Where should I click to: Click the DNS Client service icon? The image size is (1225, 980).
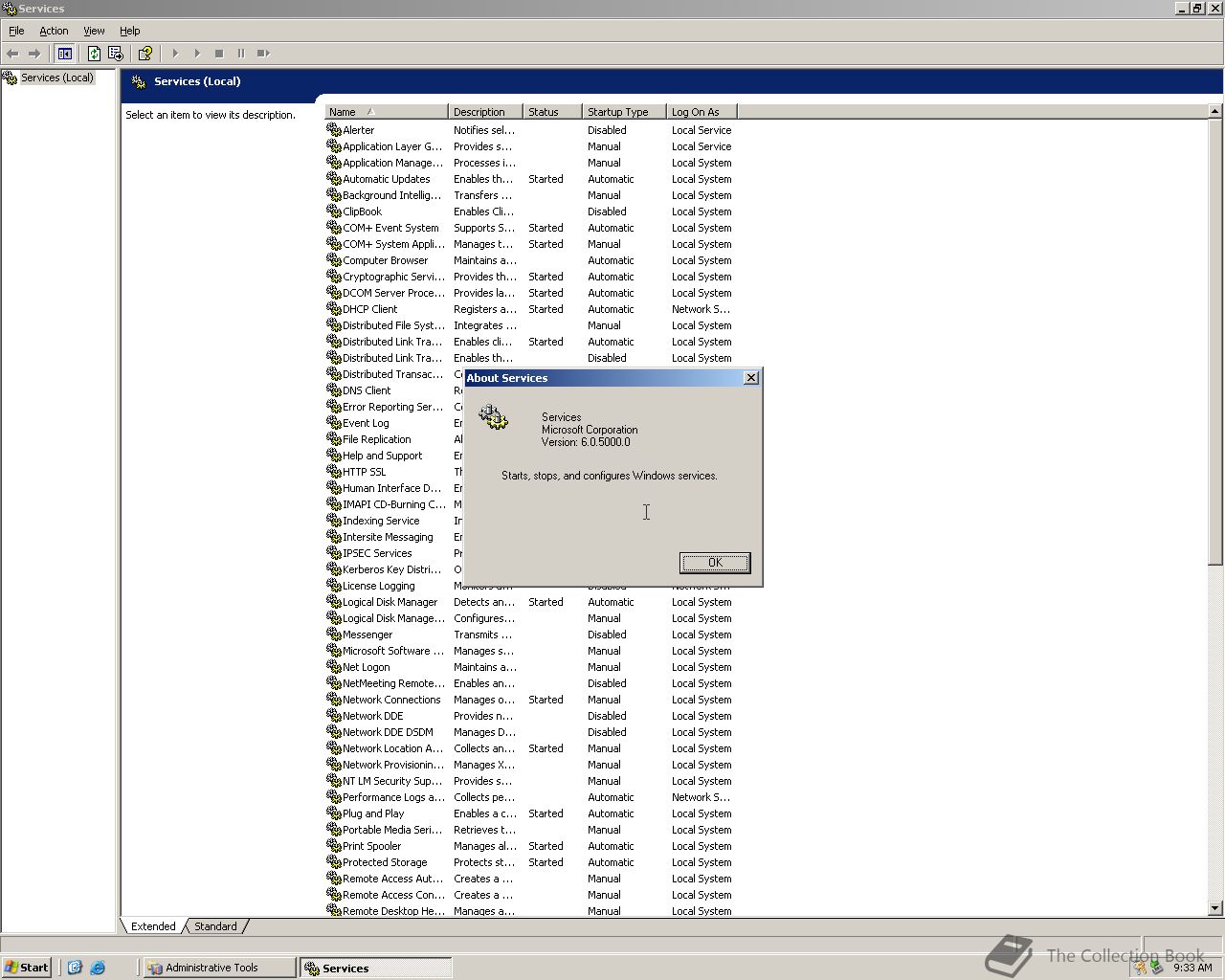tap(334, 390)
